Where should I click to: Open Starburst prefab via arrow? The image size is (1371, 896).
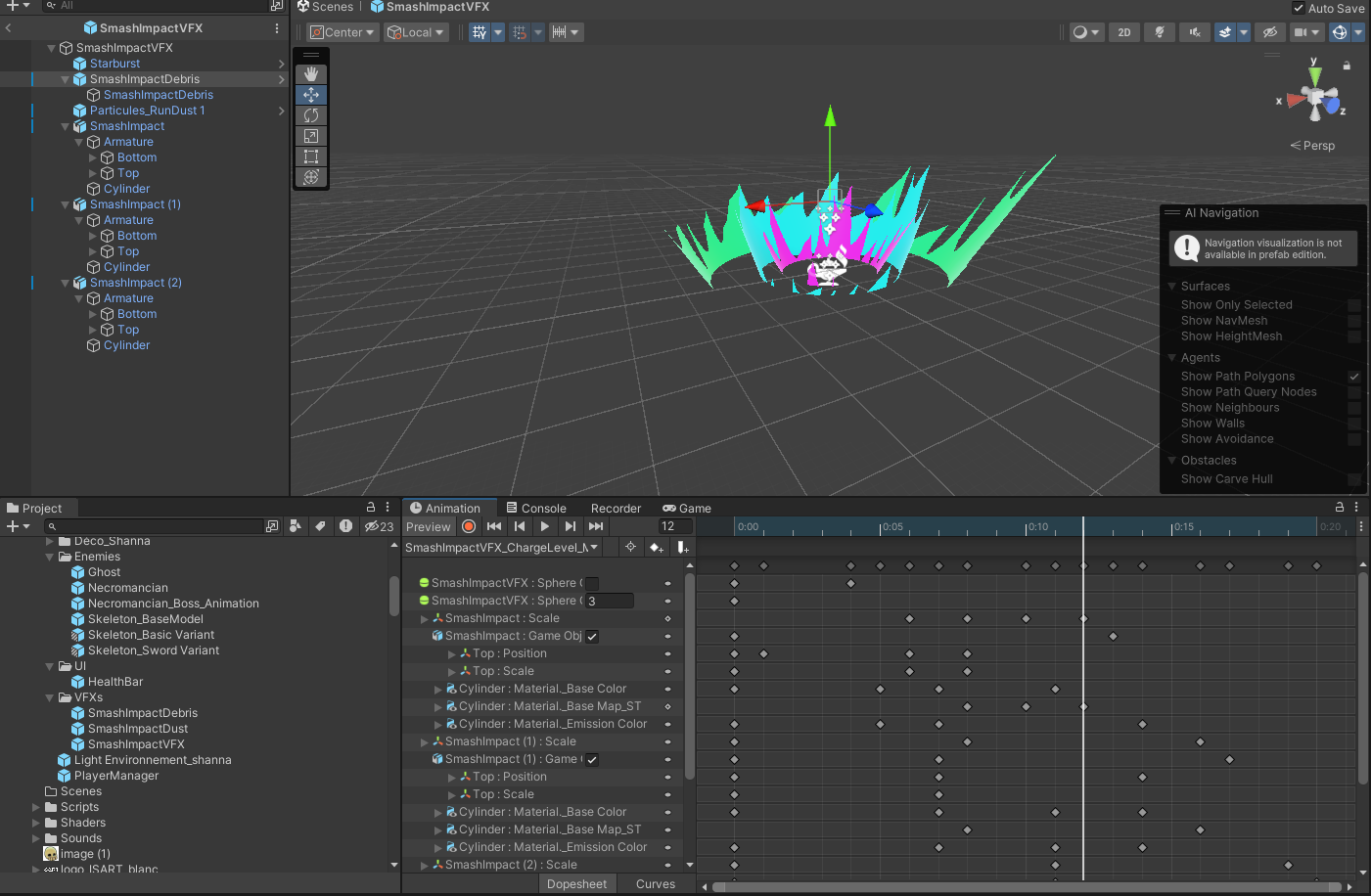282,64
